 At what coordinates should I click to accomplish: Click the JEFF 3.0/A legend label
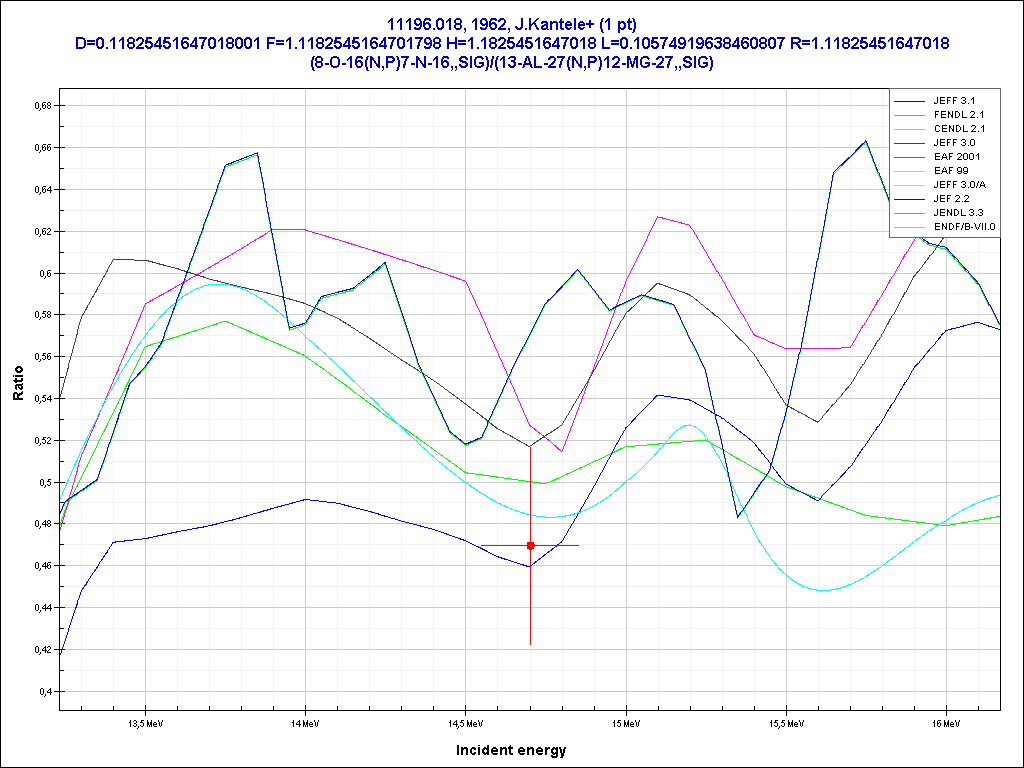coord(958,185)
